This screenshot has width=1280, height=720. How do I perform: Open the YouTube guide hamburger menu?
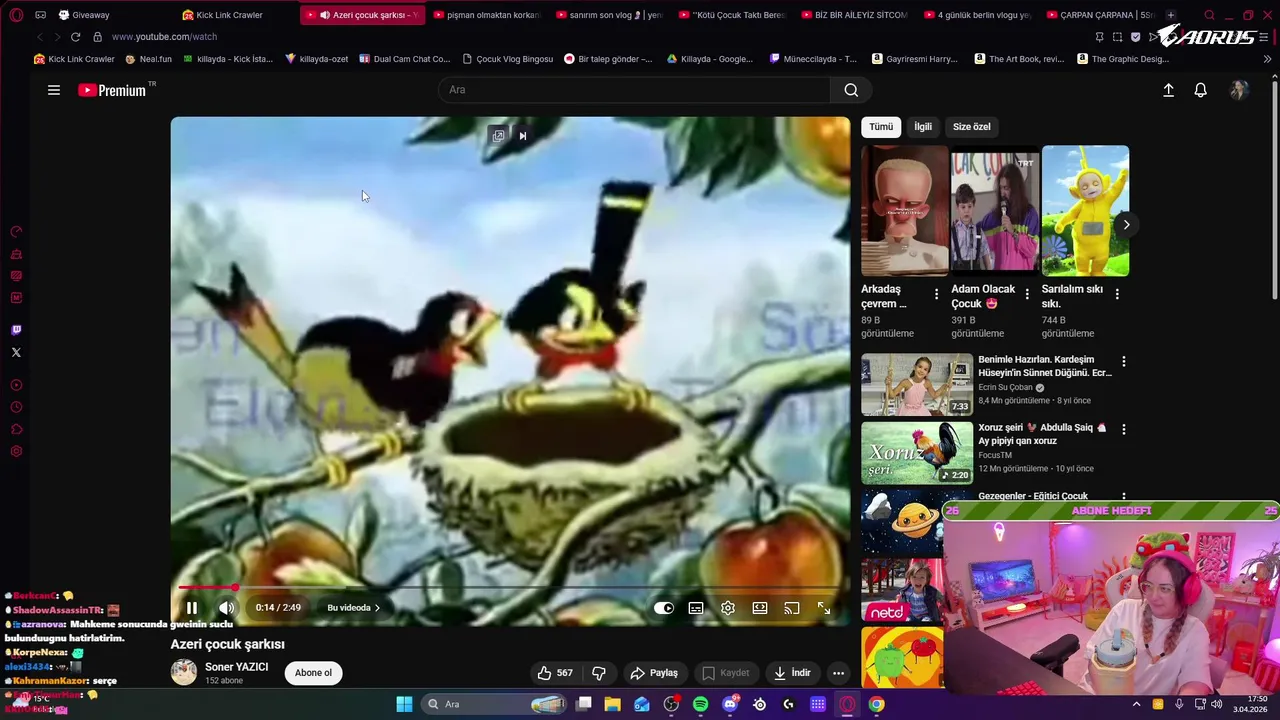[54, 90]
